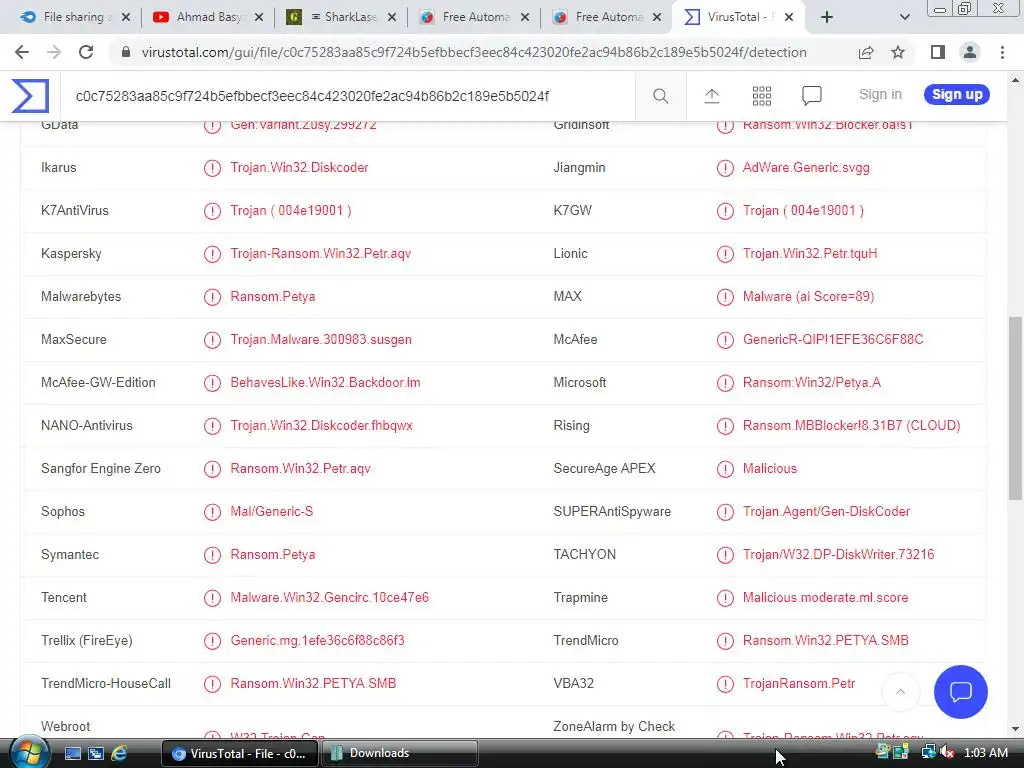Image resolution: width=1024 pixels, height=768 pixels.
Task: Click the Sign up button
Action: coord(957,94)
